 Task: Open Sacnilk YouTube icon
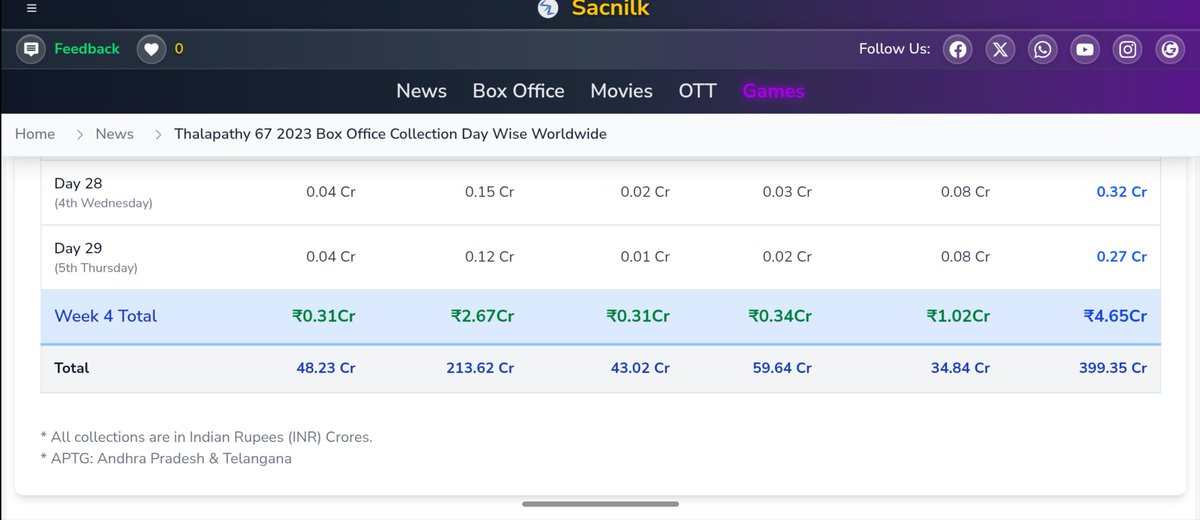tap(1085, 49)
